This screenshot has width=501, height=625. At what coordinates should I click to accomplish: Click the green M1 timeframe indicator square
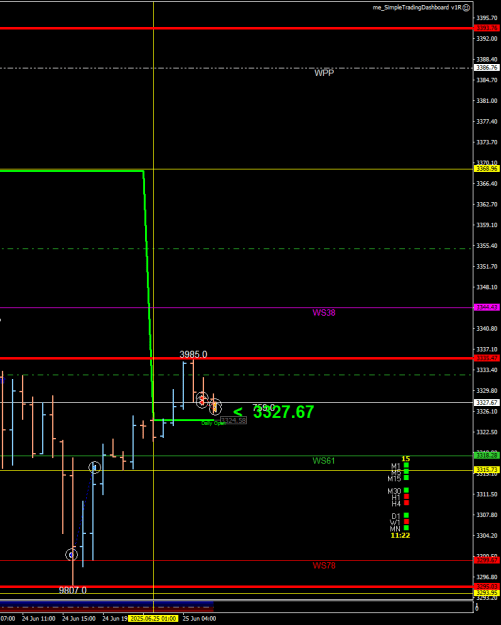(x=406, y=465)
